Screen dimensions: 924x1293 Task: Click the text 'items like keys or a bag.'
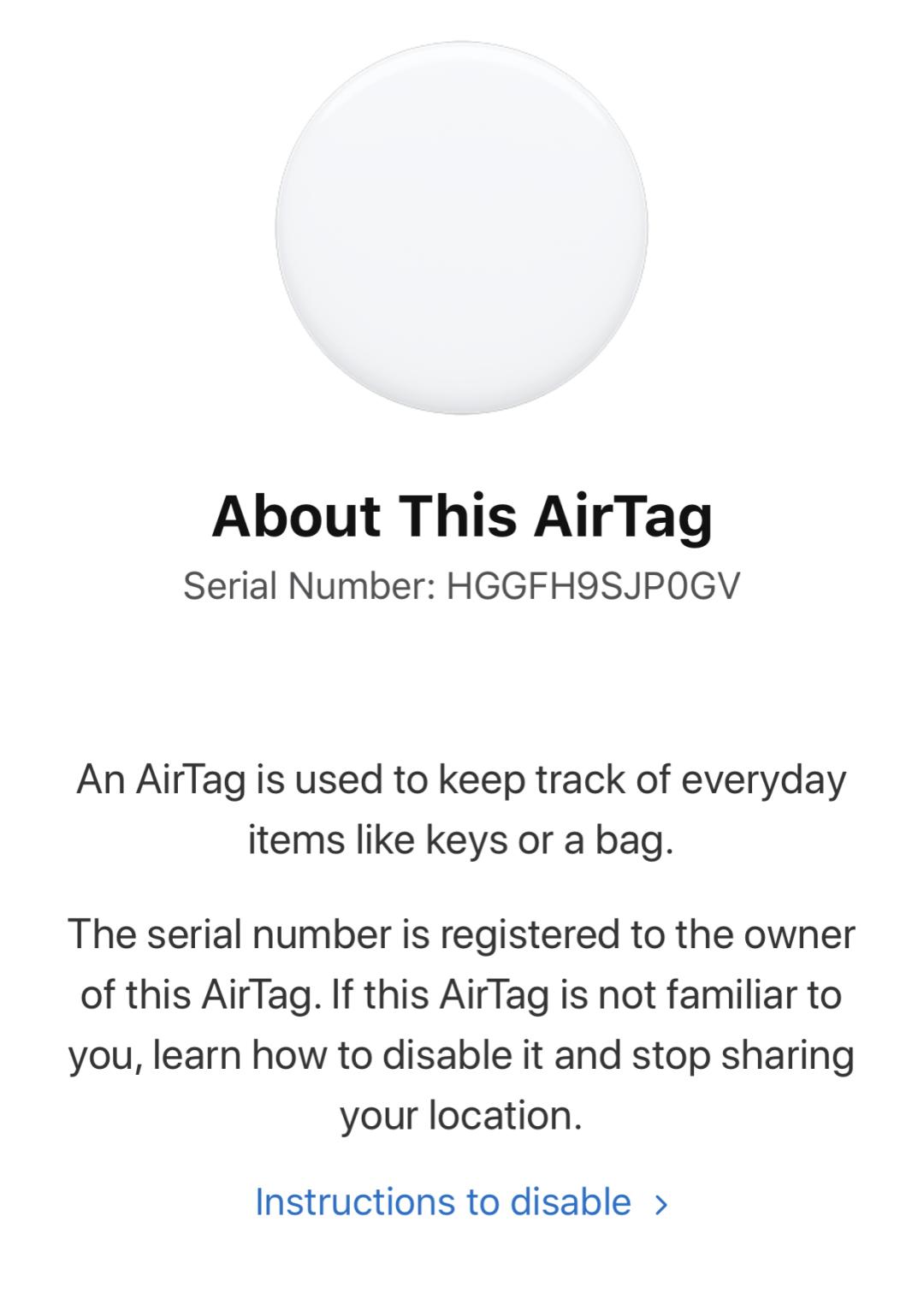click(x=461, y=840)
